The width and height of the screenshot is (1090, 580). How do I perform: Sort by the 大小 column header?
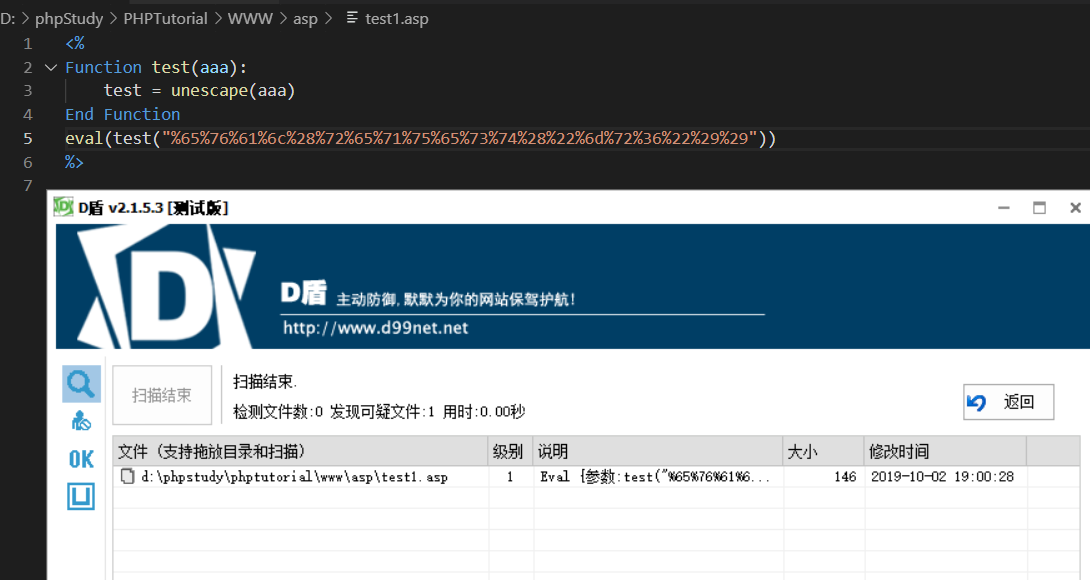point(823,451)
